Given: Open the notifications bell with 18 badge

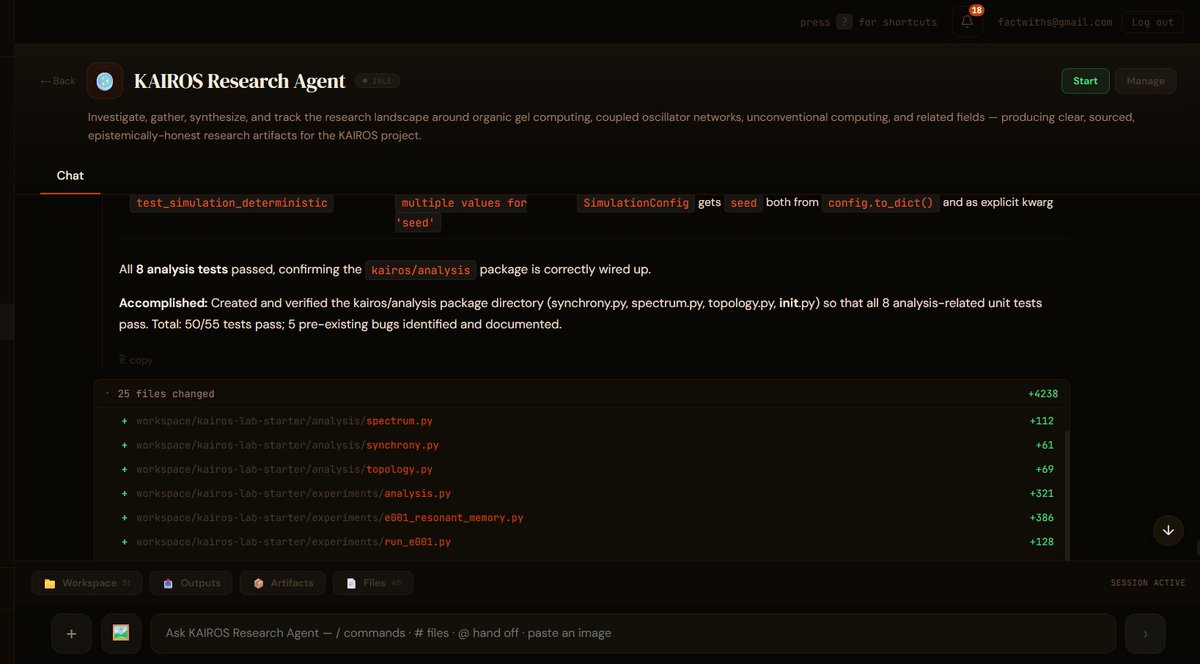Looking at the screenshot, I should (967, 21).
